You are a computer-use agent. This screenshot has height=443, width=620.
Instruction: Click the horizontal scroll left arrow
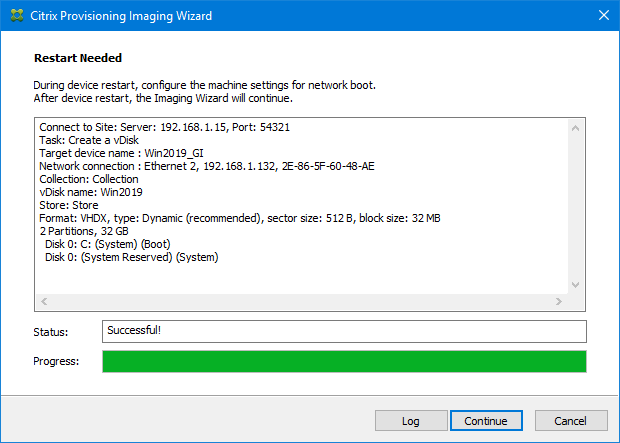[44, 301]
